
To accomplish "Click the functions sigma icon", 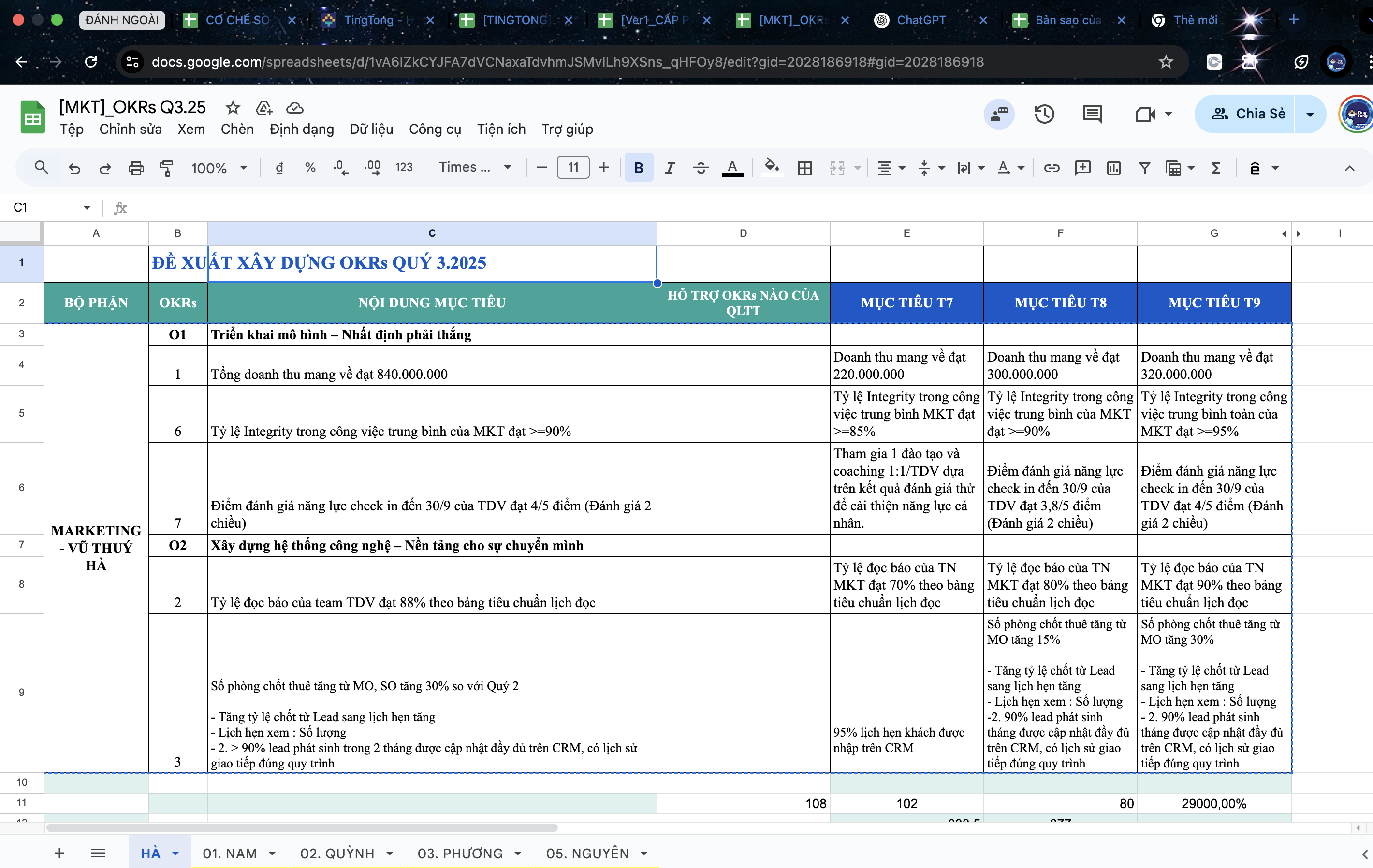I will 1215,168.
